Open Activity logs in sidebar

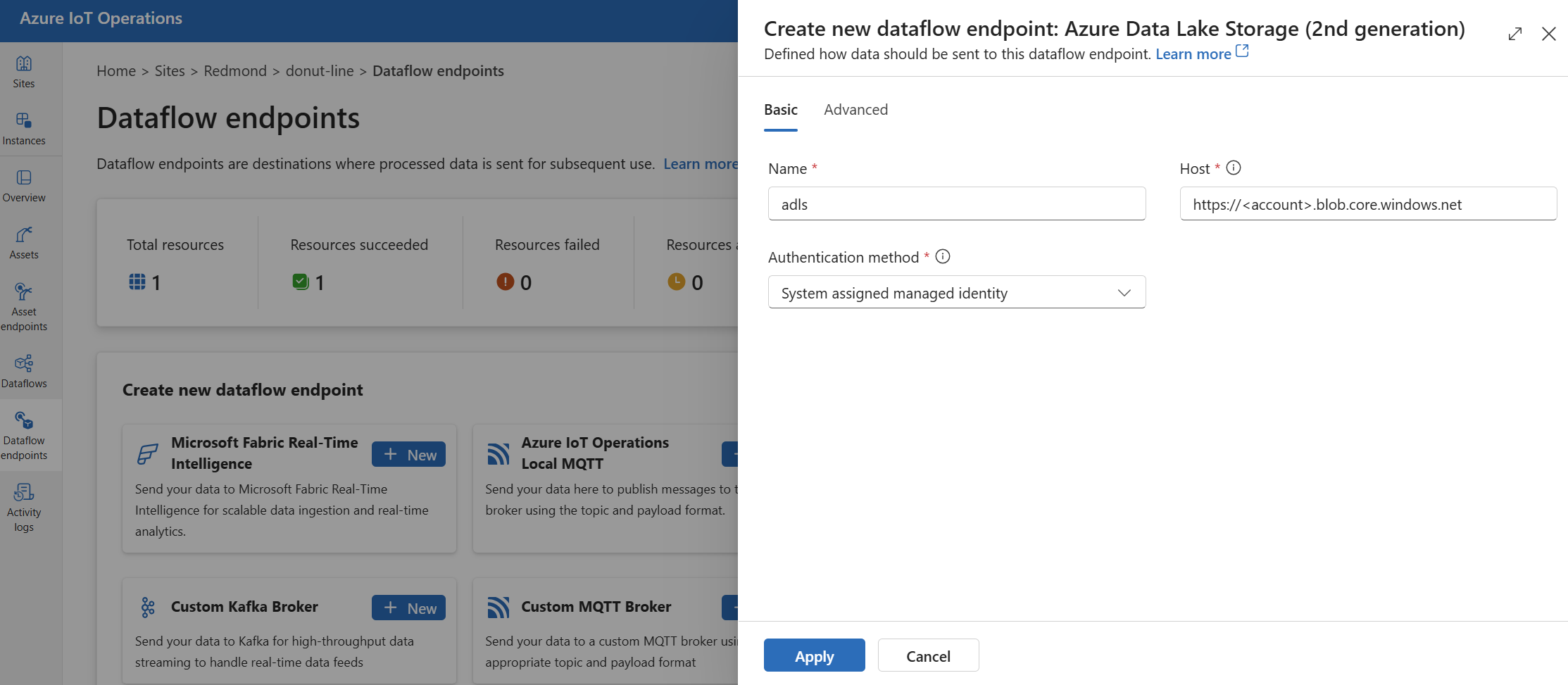pyautogui.click(x=24, y=508)
